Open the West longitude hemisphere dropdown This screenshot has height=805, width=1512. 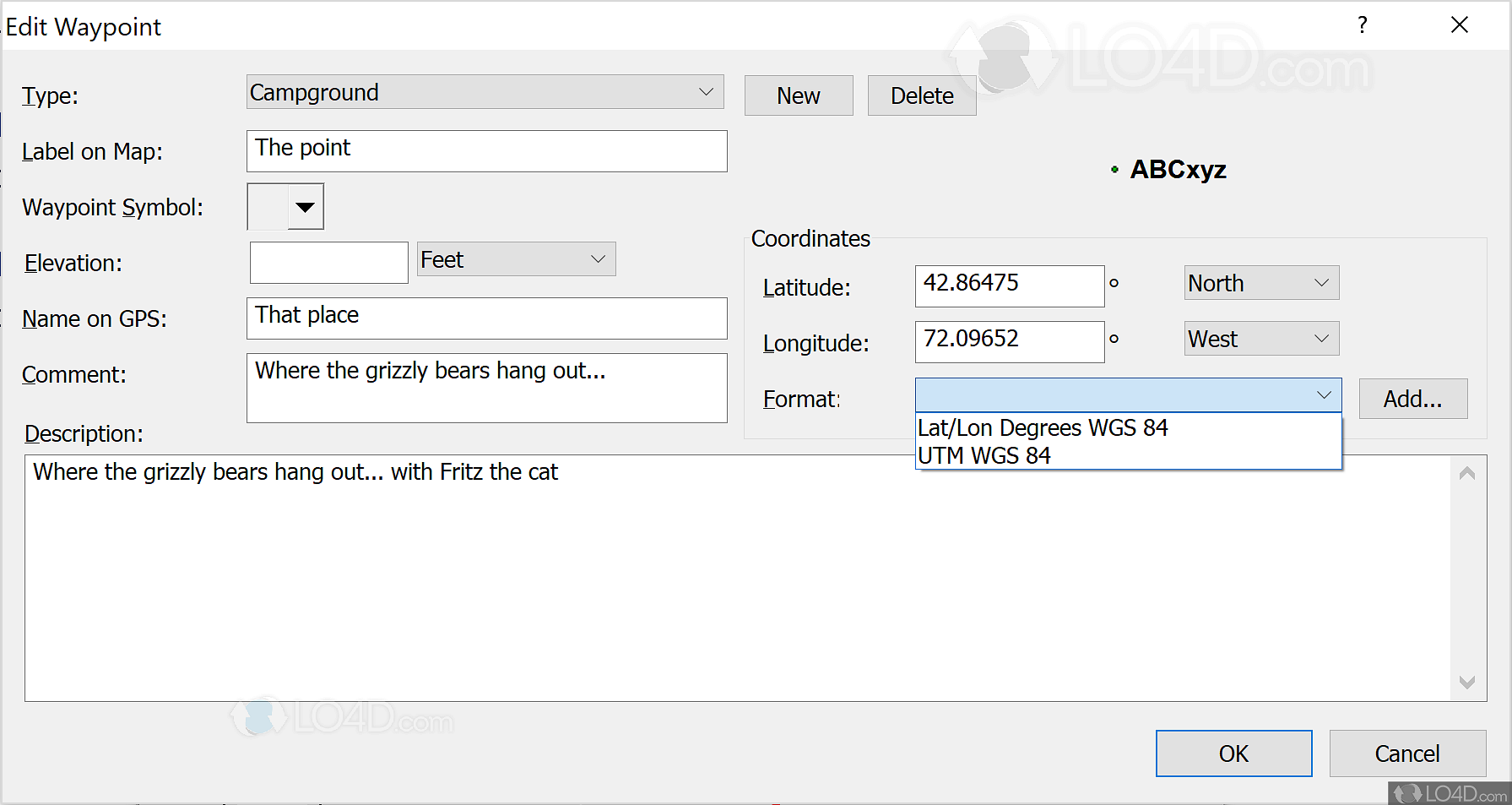[1321, 339]
